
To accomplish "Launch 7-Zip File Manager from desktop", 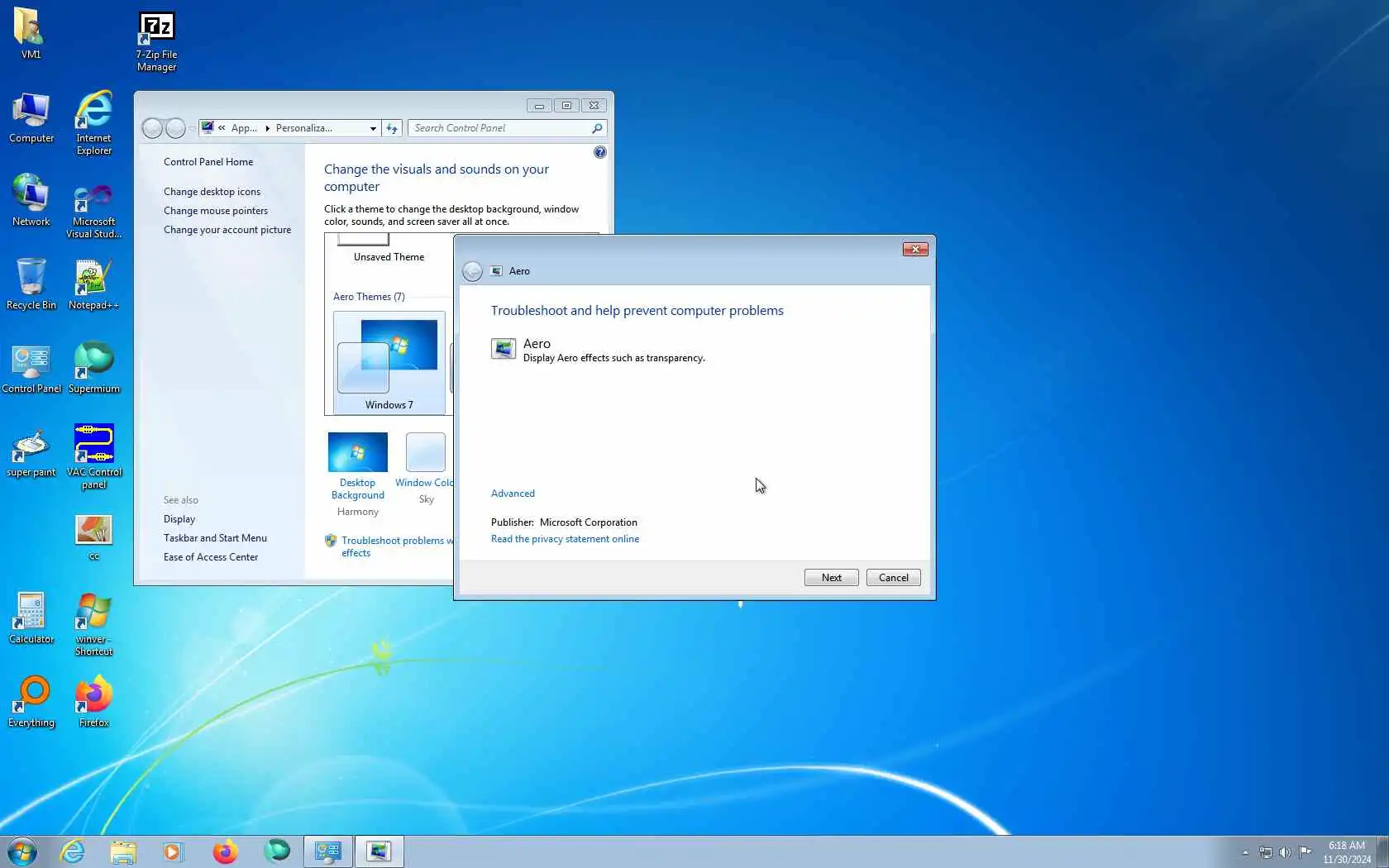I will click(x=156, y=41).
